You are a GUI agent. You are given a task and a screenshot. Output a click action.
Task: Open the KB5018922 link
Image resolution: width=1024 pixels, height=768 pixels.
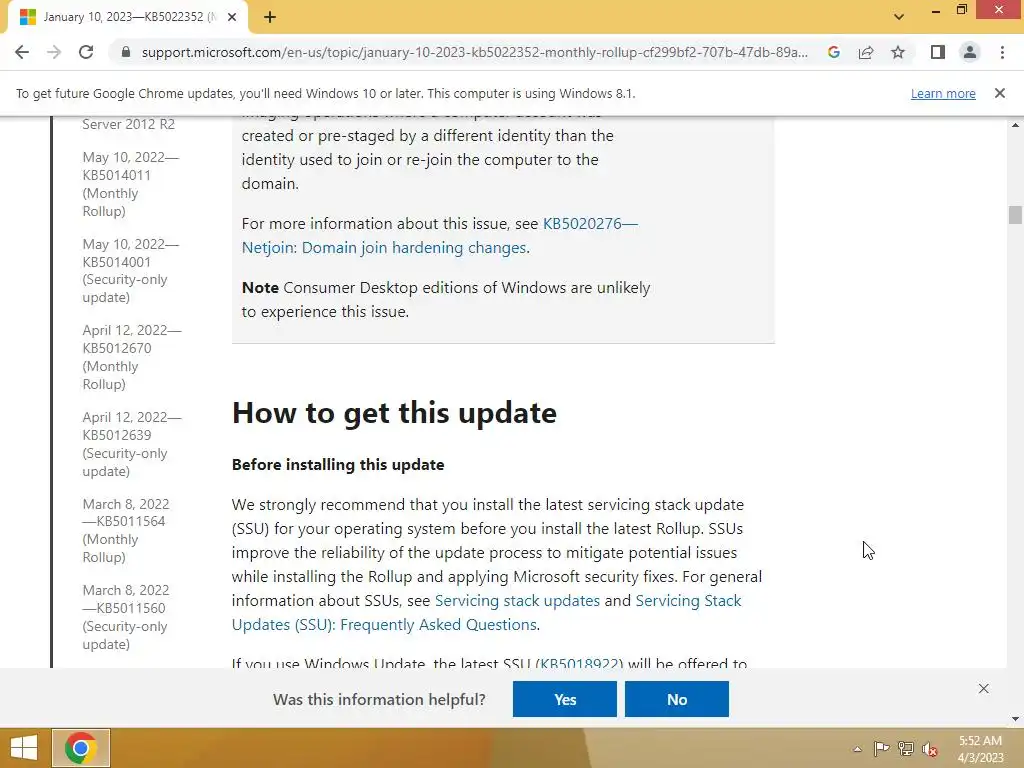[579, 663]
